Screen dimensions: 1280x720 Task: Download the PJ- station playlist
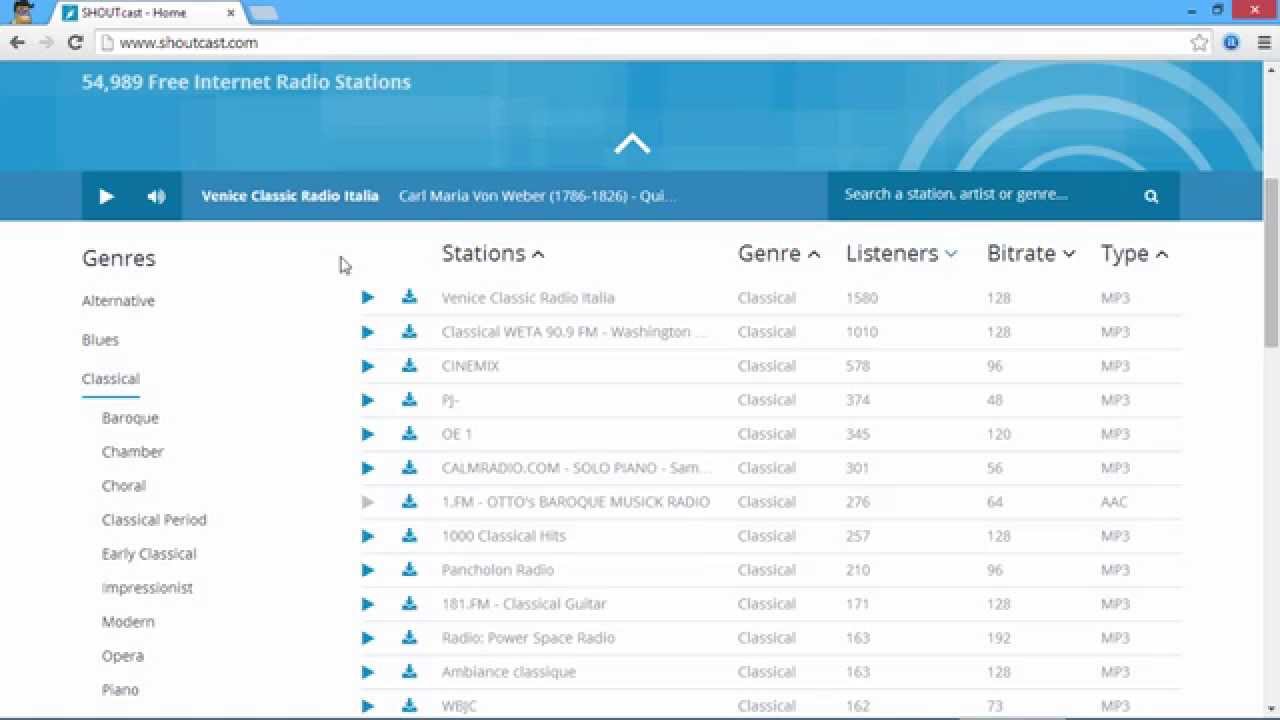pyautogui.click(x=409, y=399)
